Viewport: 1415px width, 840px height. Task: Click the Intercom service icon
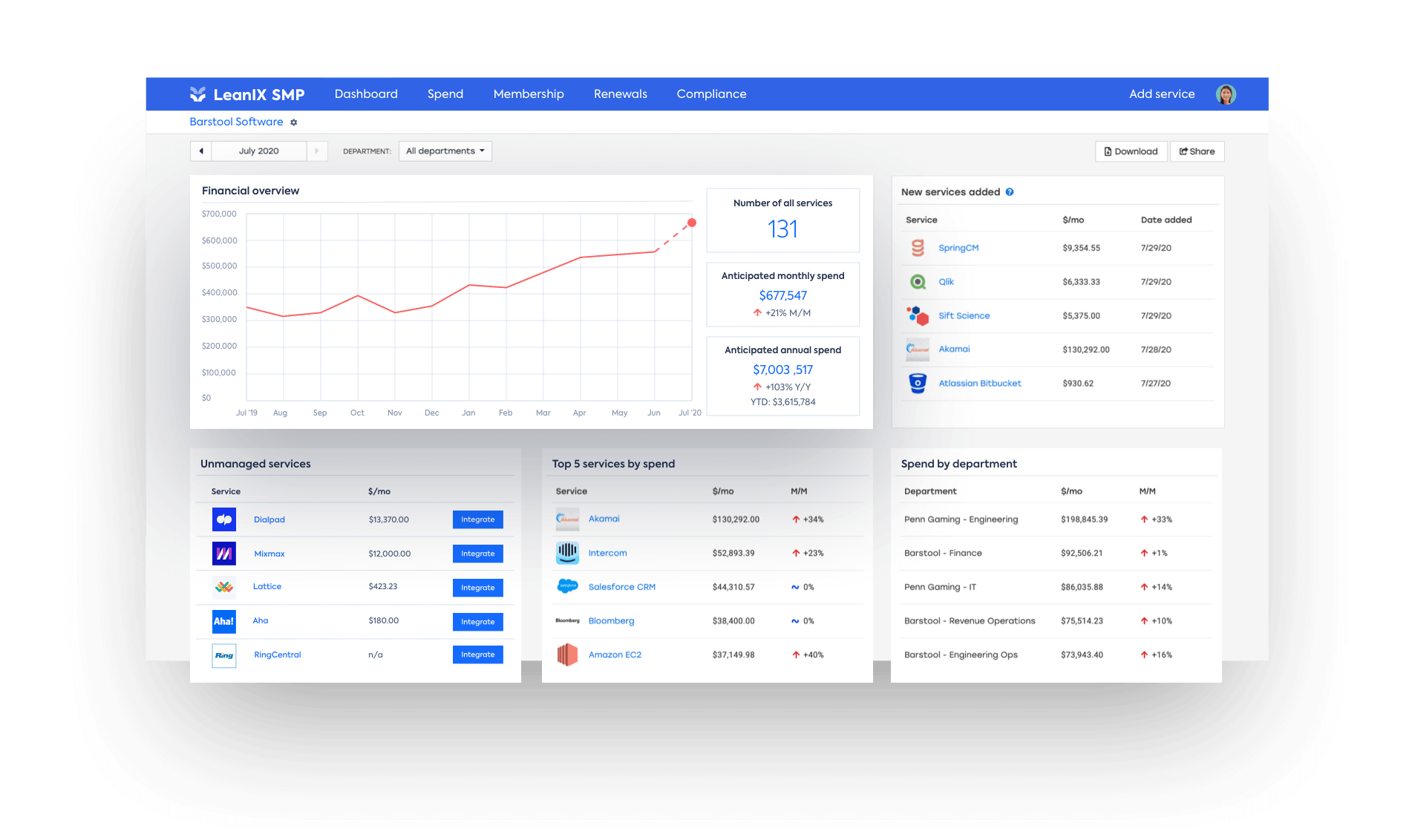point(567,553)
